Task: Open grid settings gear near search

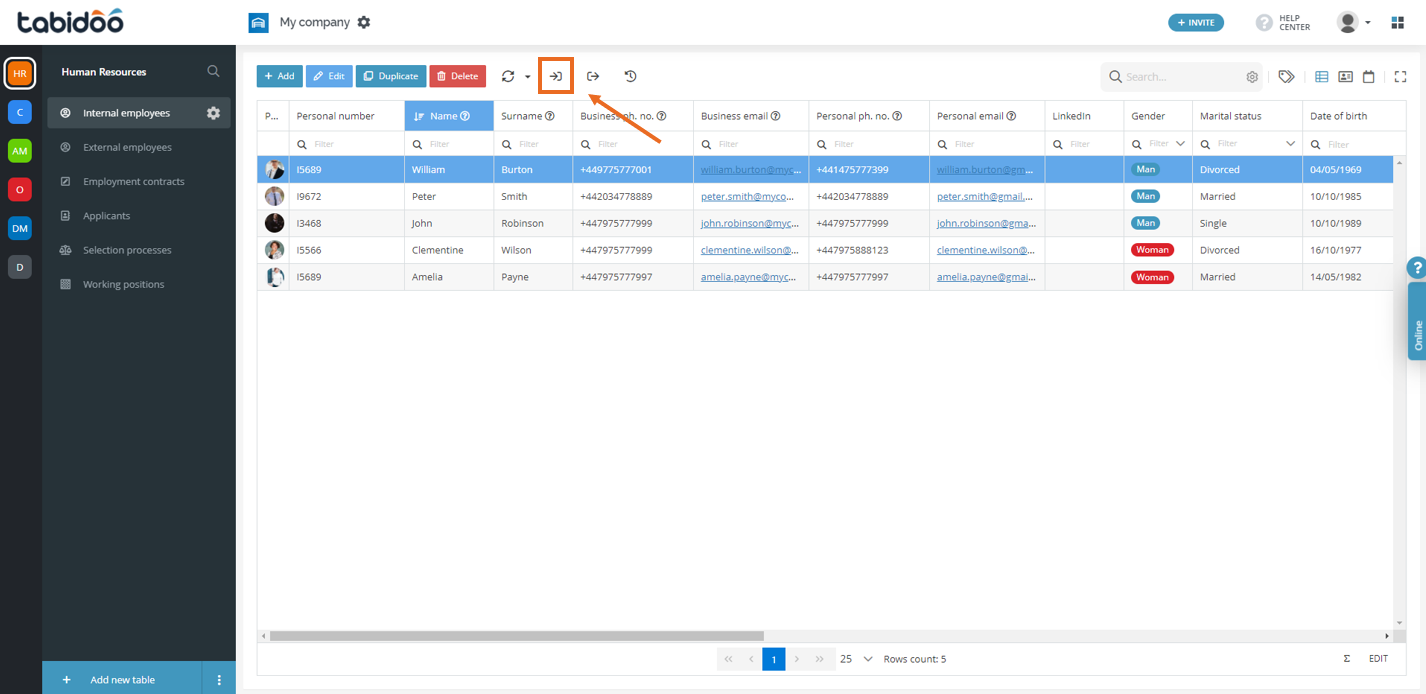Action: click(1252, 76)
